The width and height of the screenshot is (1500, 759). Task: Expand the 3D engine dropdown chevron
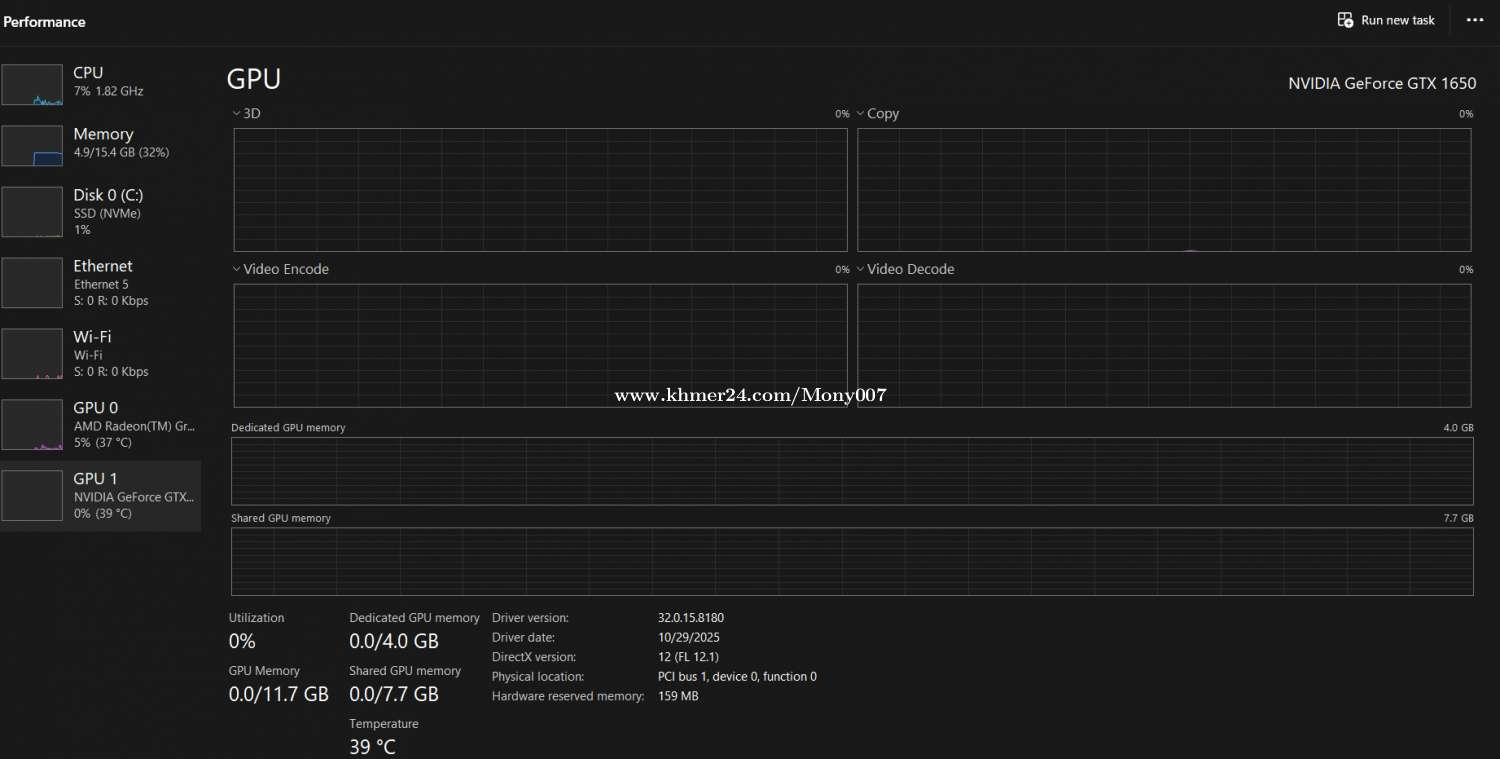pos(237,114)
